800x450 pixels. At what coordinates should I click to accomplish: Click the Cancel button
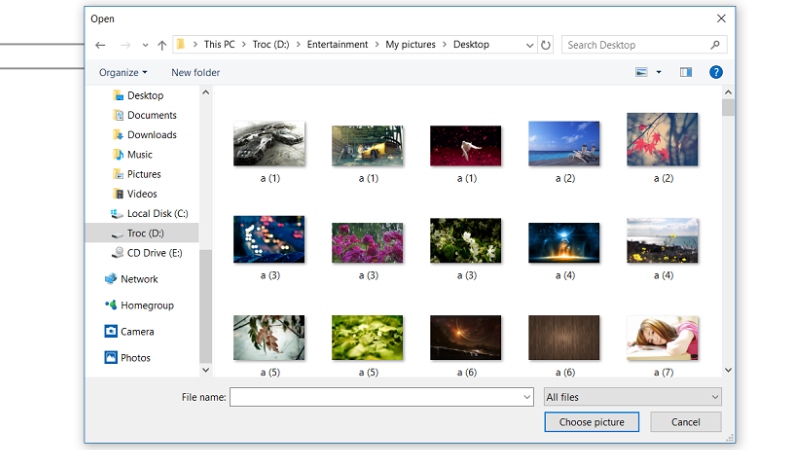pyautogui.click(x=685, y=422)
